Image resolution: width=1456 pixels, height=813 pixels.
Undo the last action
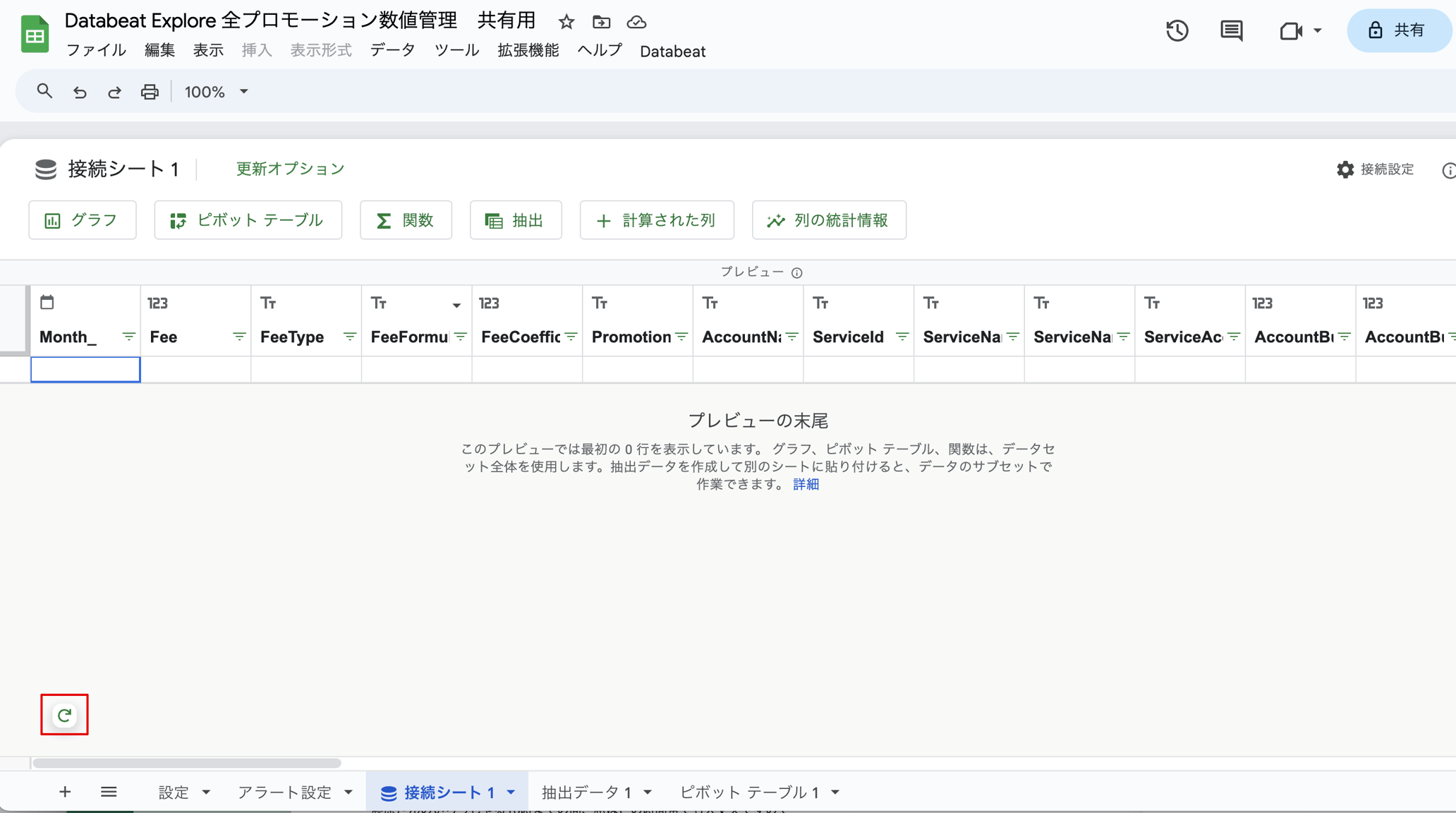tap(79, 92)
